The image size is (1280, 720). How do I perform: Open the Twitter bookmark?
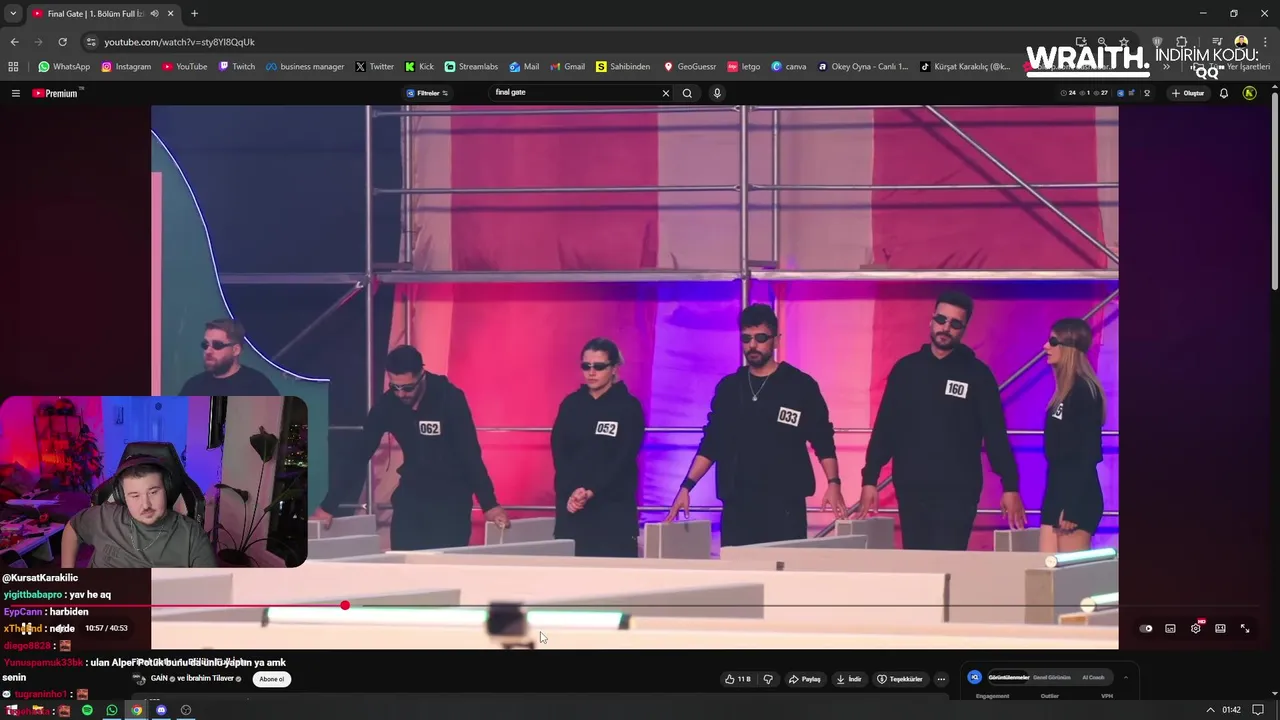pyautogui.click(x=374, y=67)
